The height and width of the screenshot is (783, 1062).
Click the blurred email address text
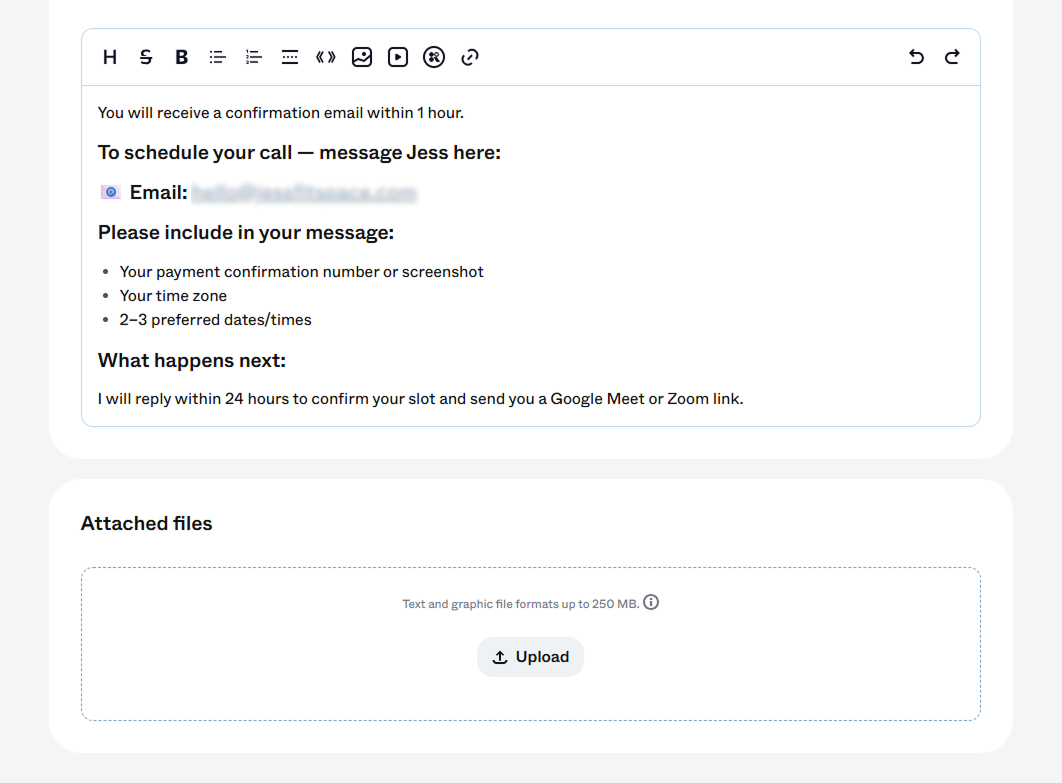[x=303, y=193]
